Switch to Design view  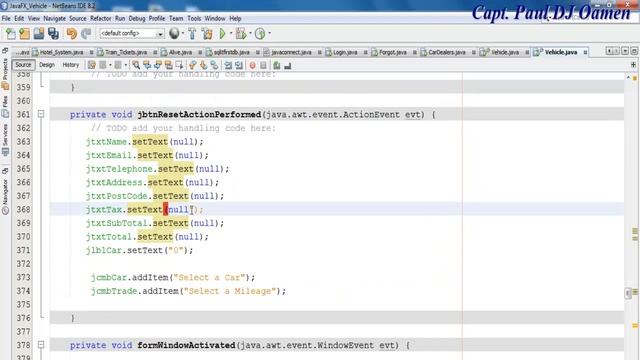pyautogui.click(x=47, y=65)
